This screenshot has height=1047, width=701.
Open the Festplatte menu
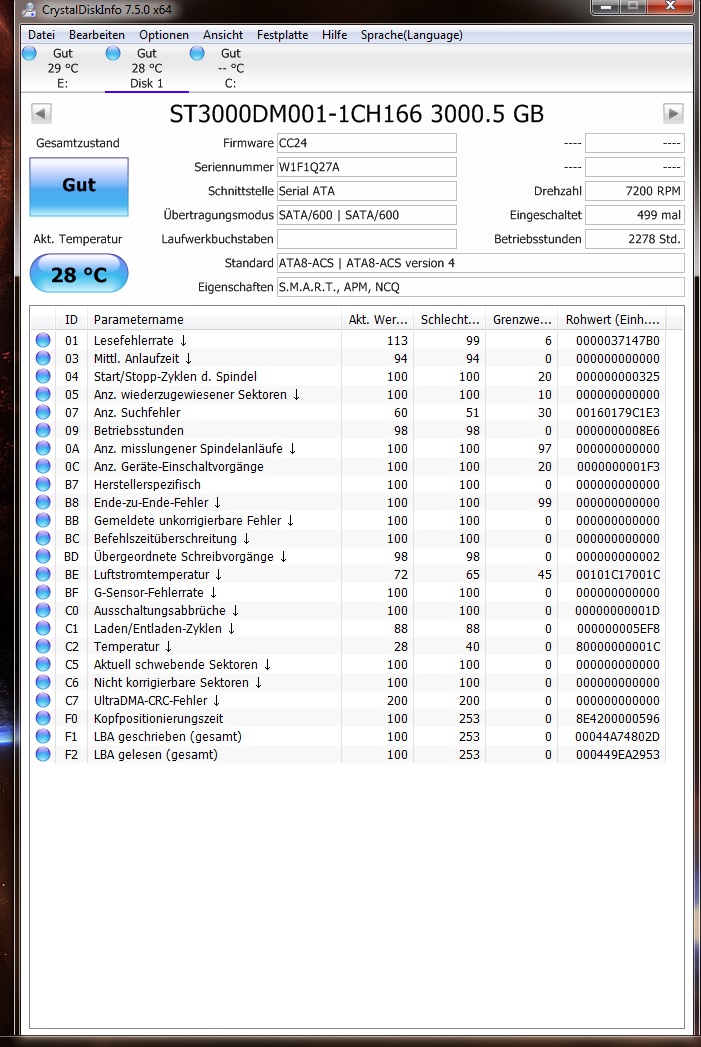[282, 35]
